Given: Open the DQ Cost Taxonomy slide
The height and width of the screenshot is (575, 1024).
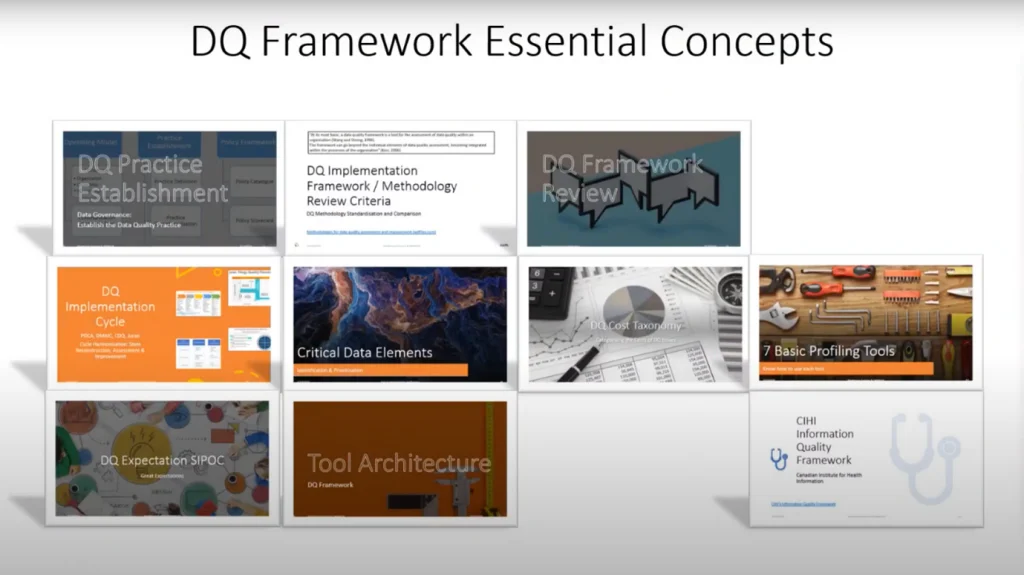Looking at the screenshot, I should [x=635, y=323].
